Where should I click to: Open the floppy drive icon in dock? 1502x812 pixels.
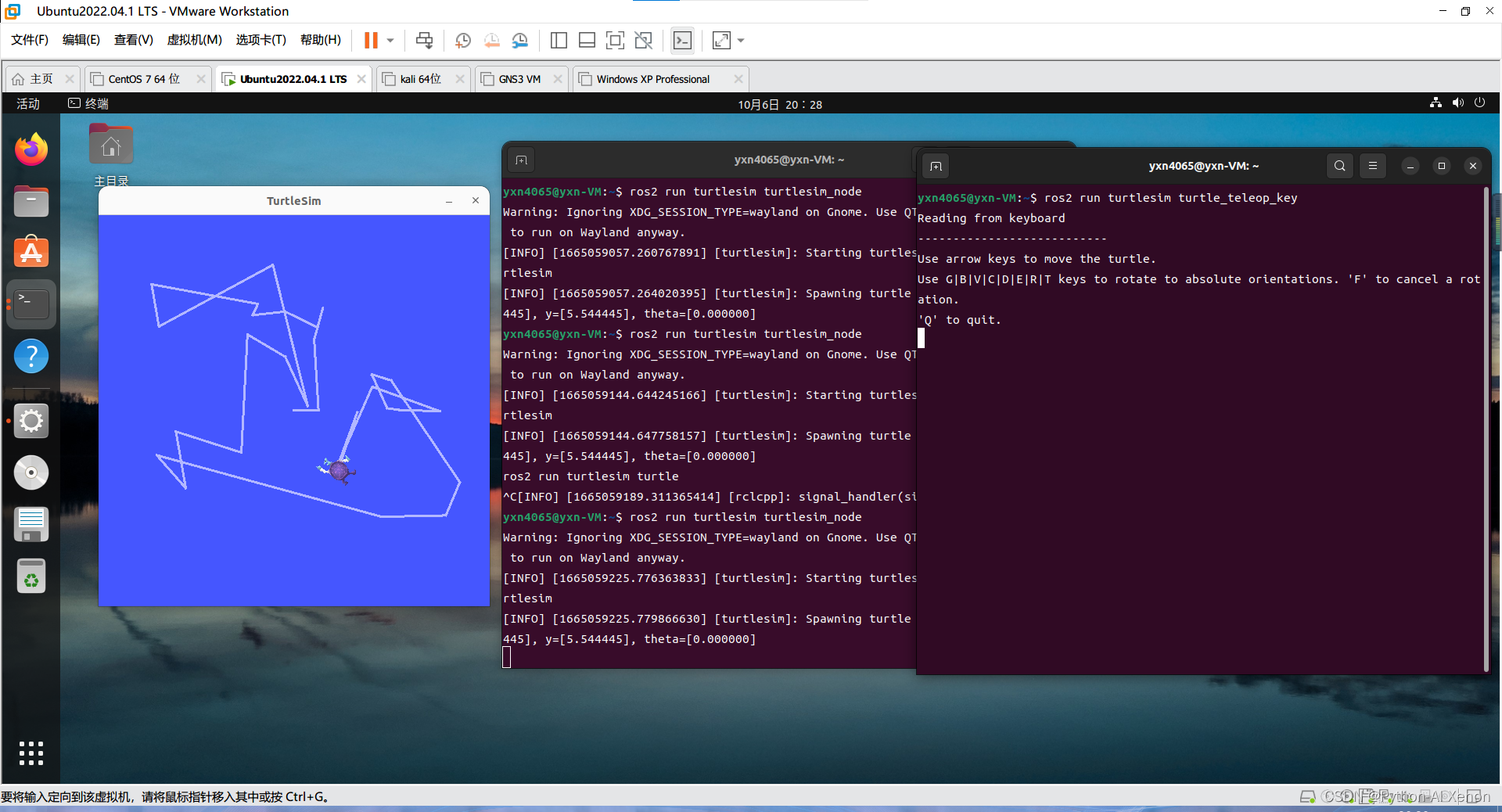coord(31,524)
